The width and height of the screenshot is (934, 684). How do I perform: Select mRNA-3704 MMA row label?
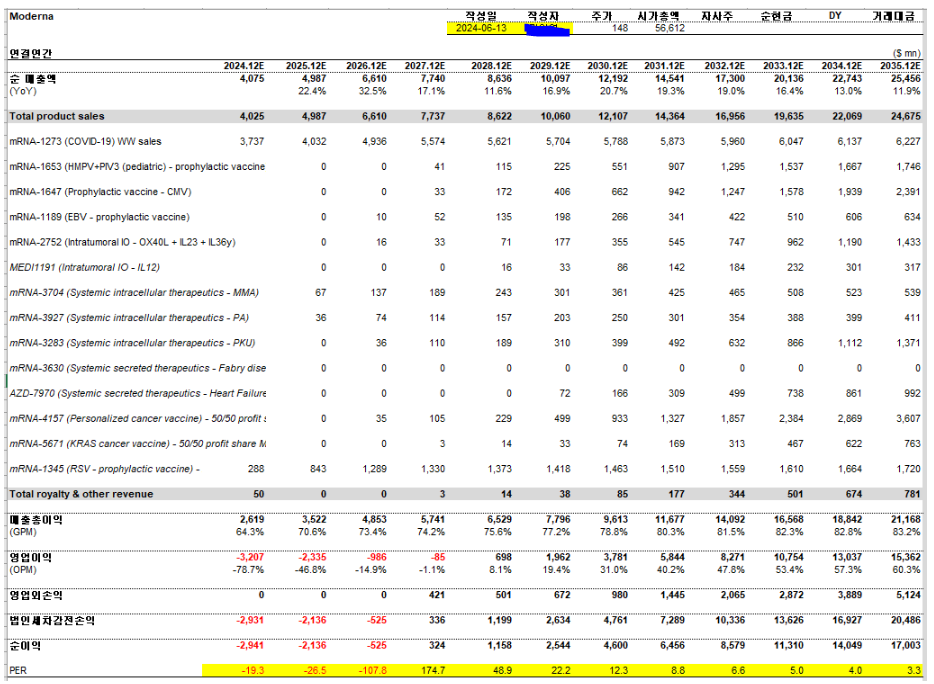[x=134, y=293]
